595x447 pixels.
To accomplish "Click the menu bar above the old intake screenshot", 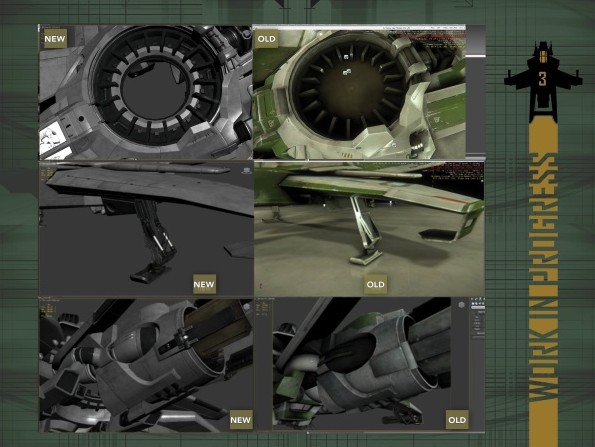I will coord(359,28).
